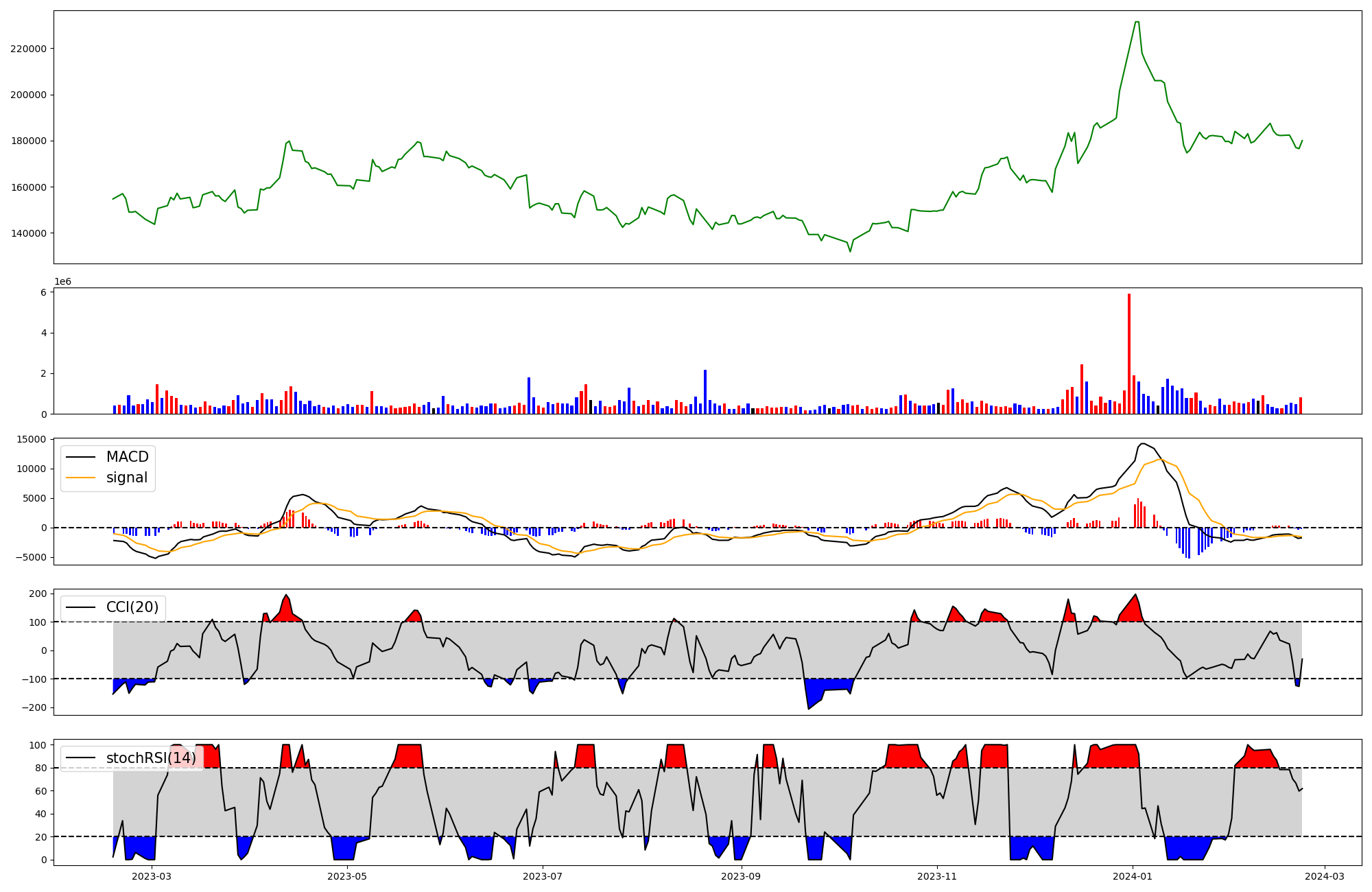
Task: Click the 2024-03 x-axis tick label
Action: click(x=1325, y=876)
